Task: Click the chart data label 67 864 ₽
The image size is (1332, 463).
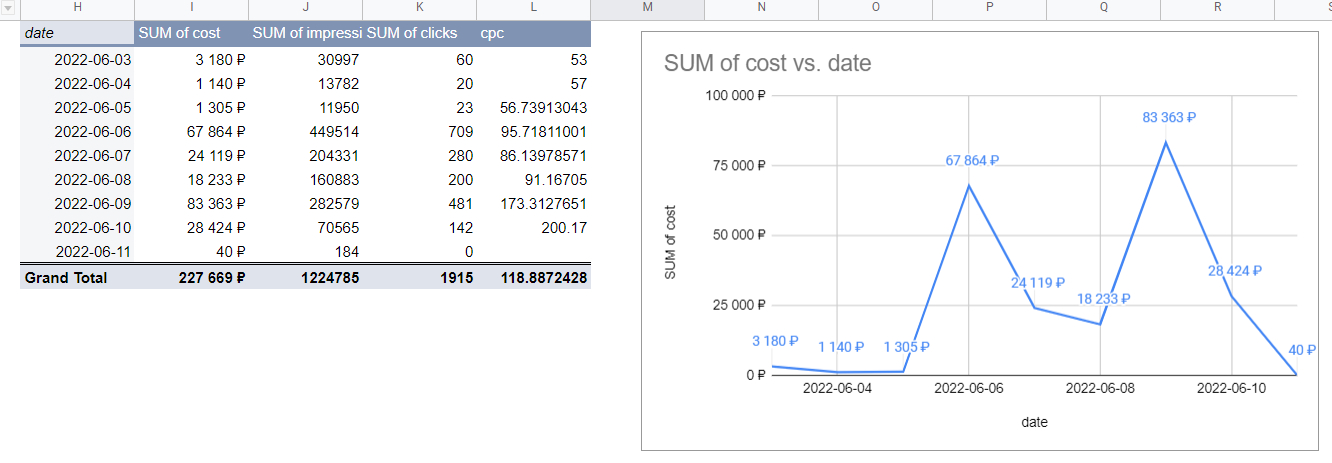Action: tap(972, 161)
